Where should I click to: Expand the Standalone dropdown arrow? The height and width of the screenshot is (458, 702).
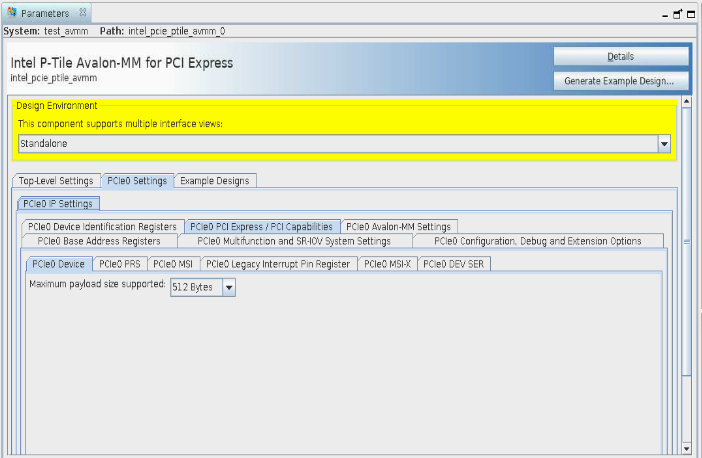point(664,144)
